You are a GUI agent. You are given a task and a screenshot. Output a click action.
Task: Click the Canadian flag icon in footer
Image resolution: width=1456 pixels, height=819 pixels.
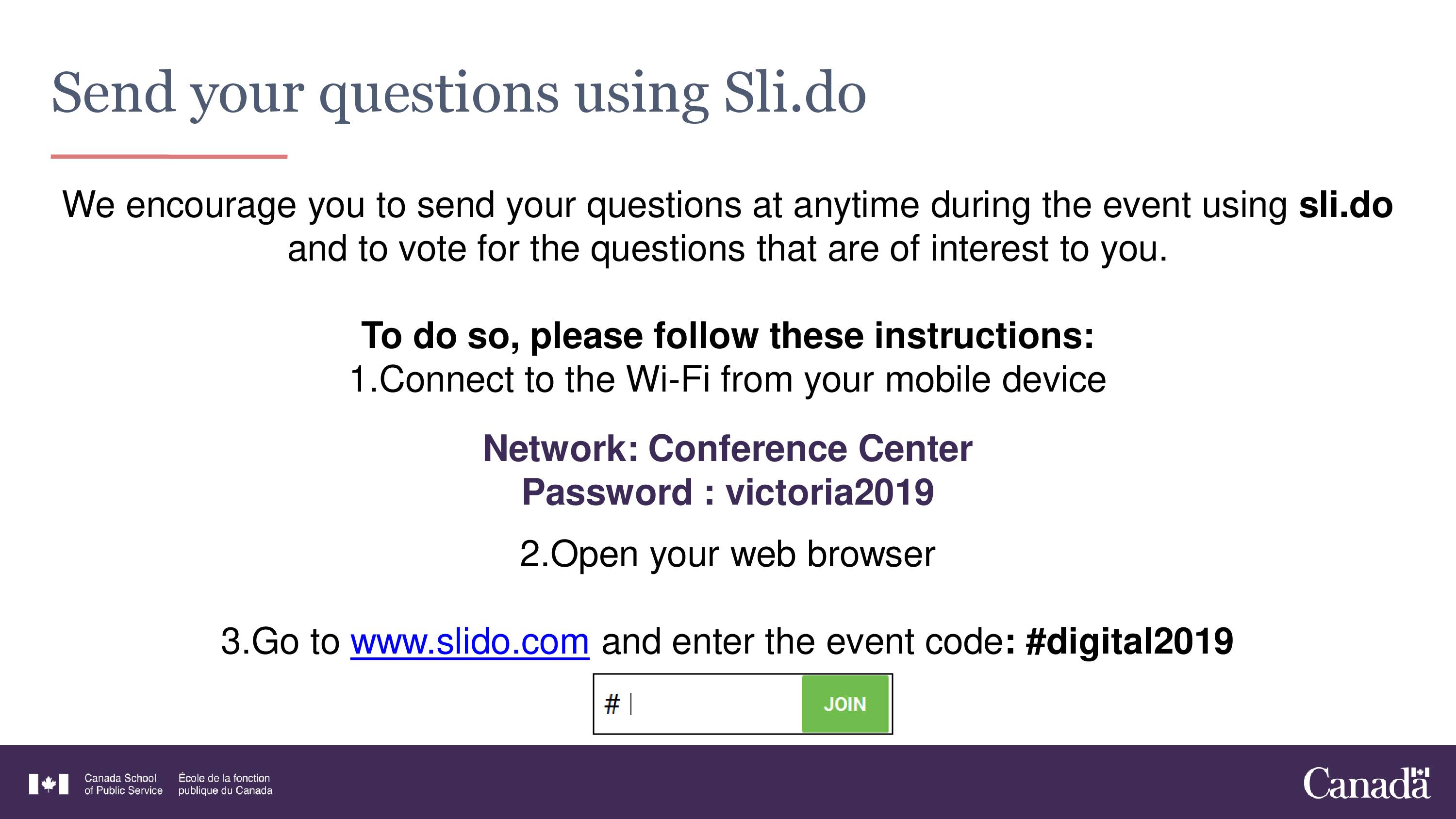[49, 784]
